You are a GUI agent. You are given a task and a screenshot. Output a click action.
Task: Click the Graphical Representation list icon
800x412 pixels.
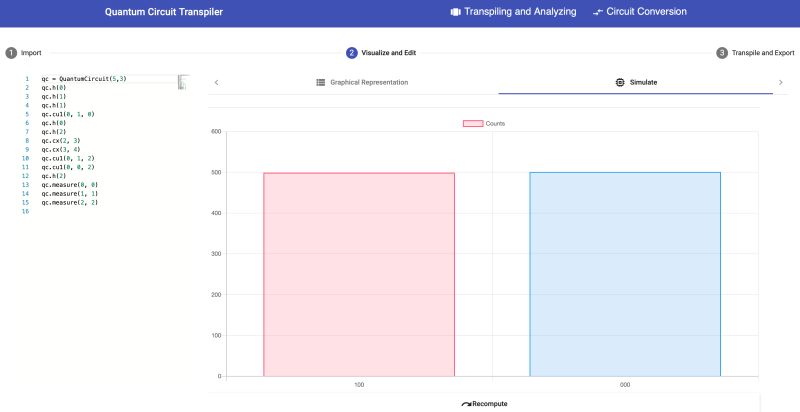[x=320, y=82]
